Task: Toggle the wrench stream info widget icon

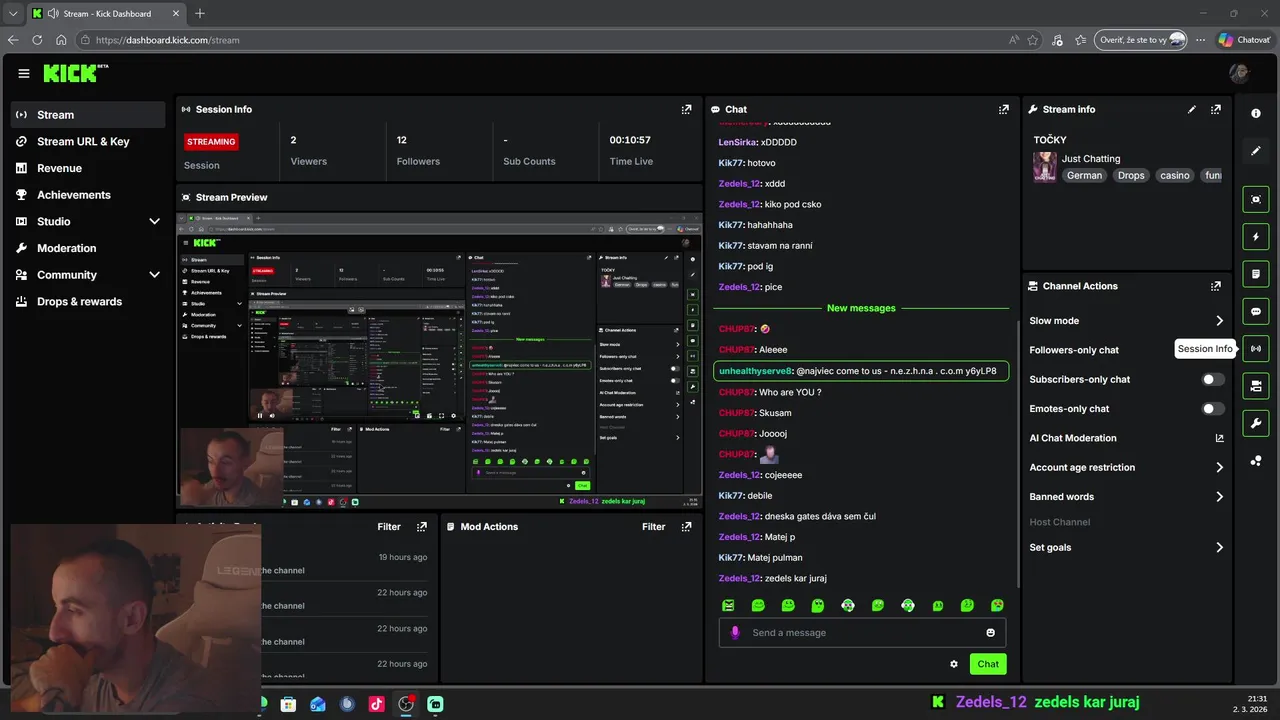Action: (1256, 423)
